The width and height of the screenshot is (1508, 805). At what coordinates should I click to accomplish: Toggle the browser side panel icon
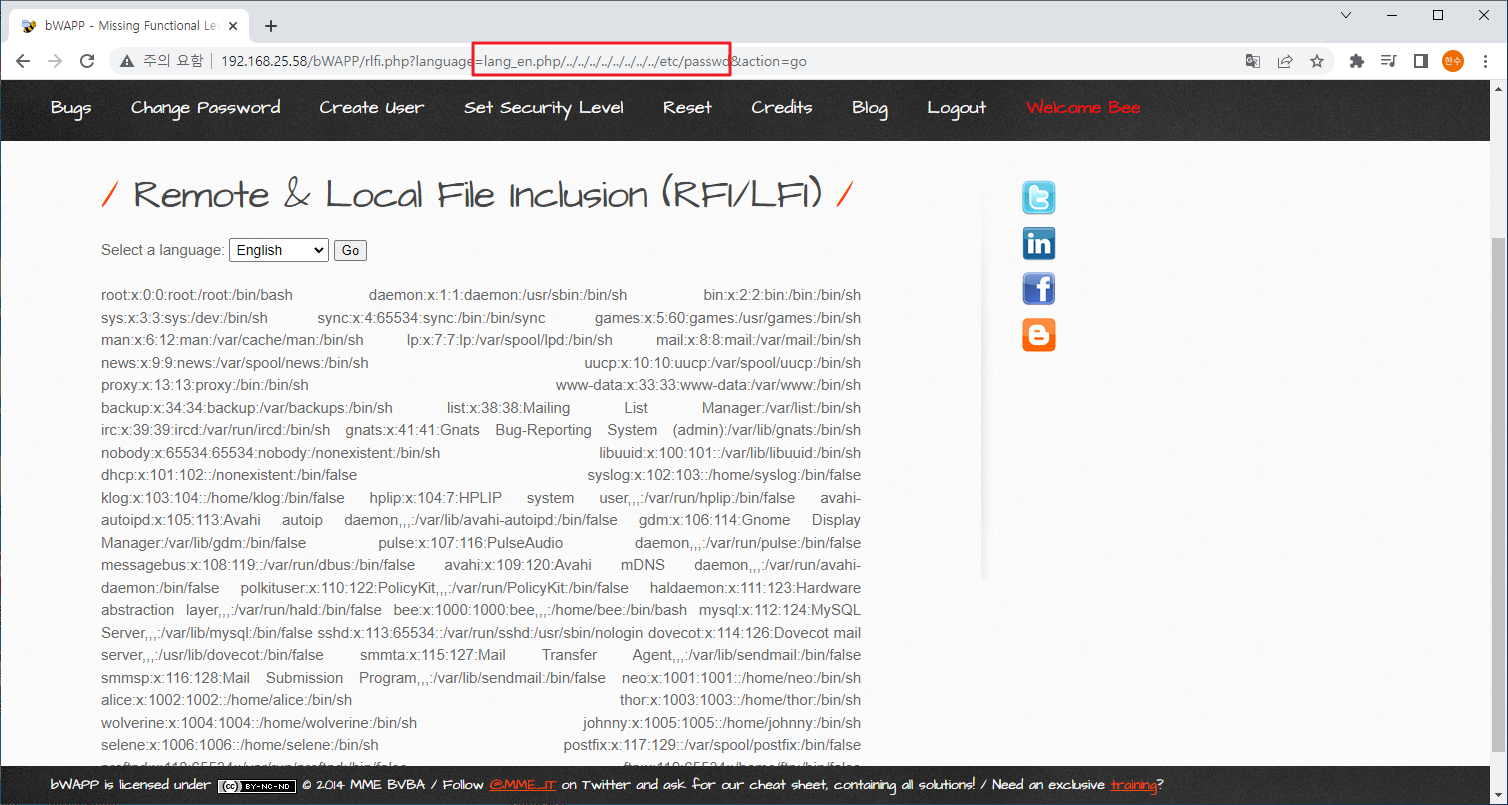1420,61
